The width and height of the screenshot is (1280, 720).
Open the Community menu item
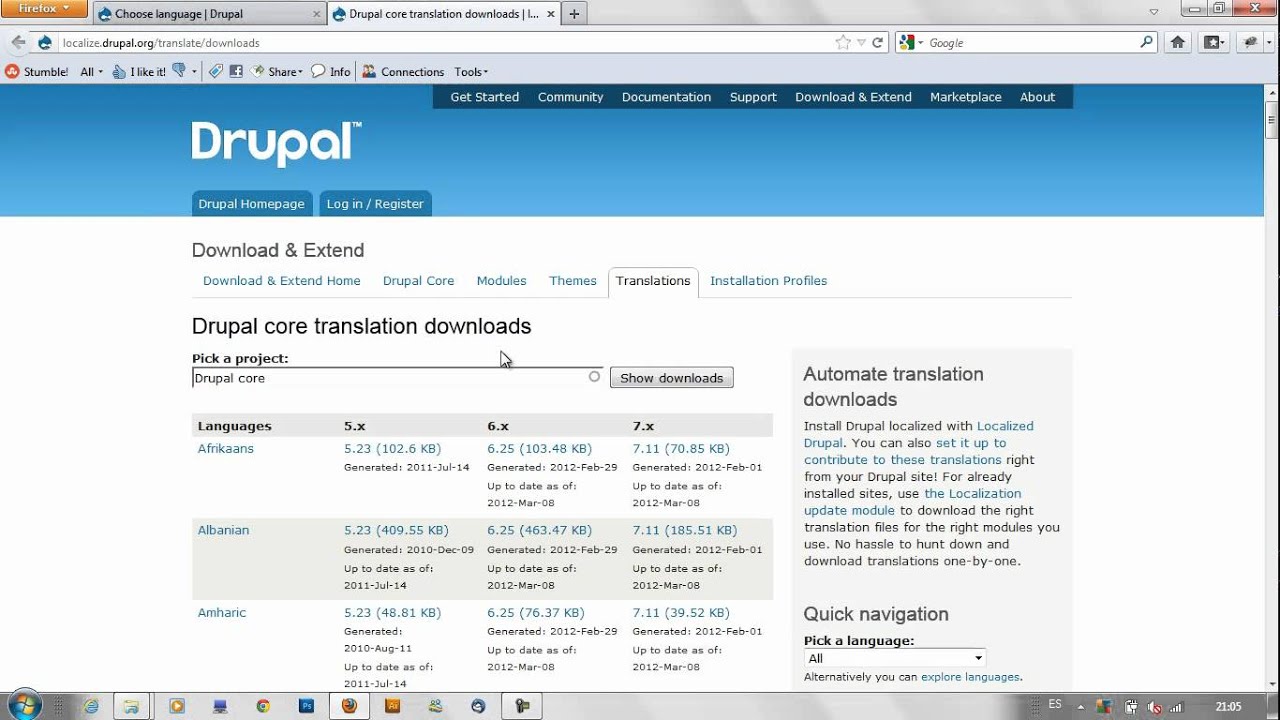point(571,97)
